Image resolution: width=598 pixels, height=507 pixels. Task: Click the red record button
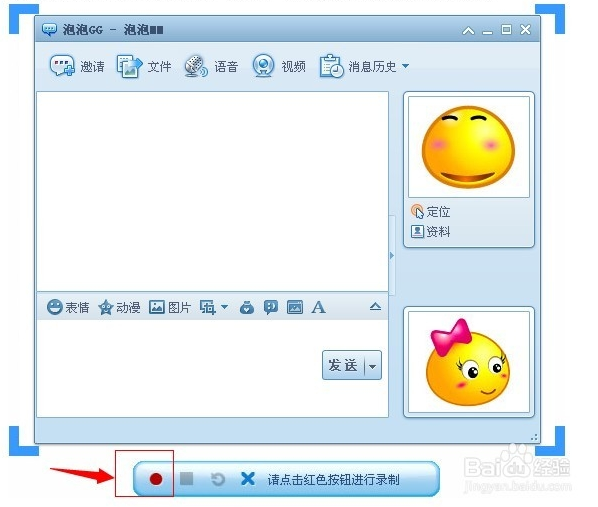point(156,479)
